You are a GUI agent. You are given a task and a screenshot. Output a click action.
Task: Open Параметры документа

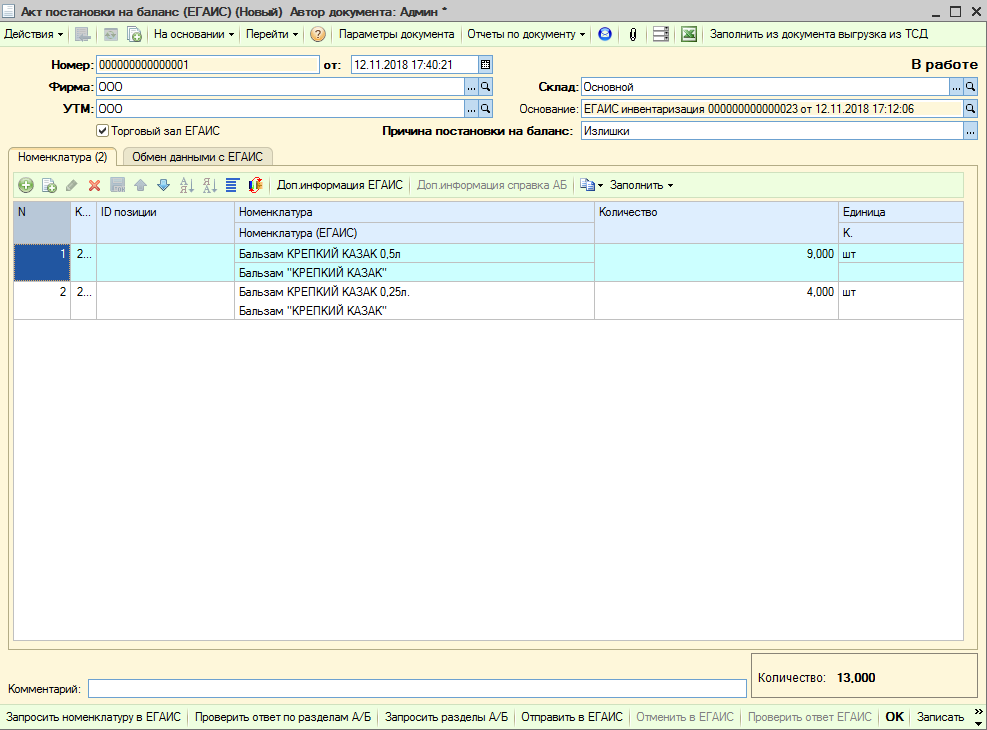[397, 35]
